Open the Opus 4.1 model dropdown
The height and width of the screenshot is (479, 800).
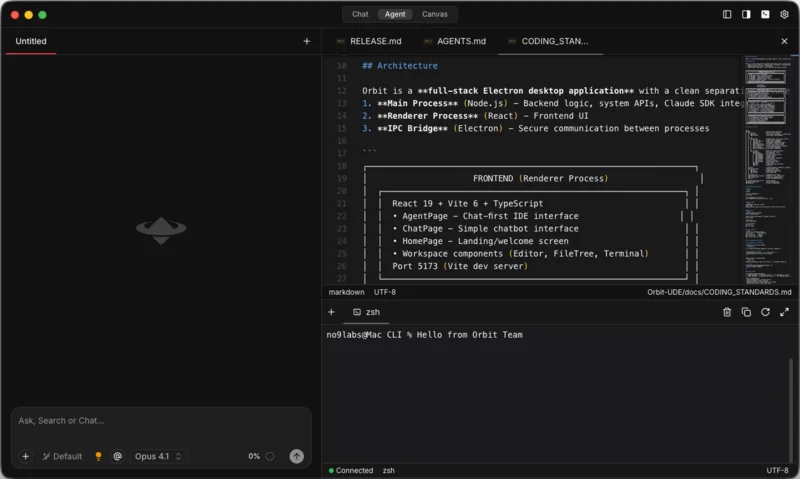pyautogui.click(x=158, y=456)
